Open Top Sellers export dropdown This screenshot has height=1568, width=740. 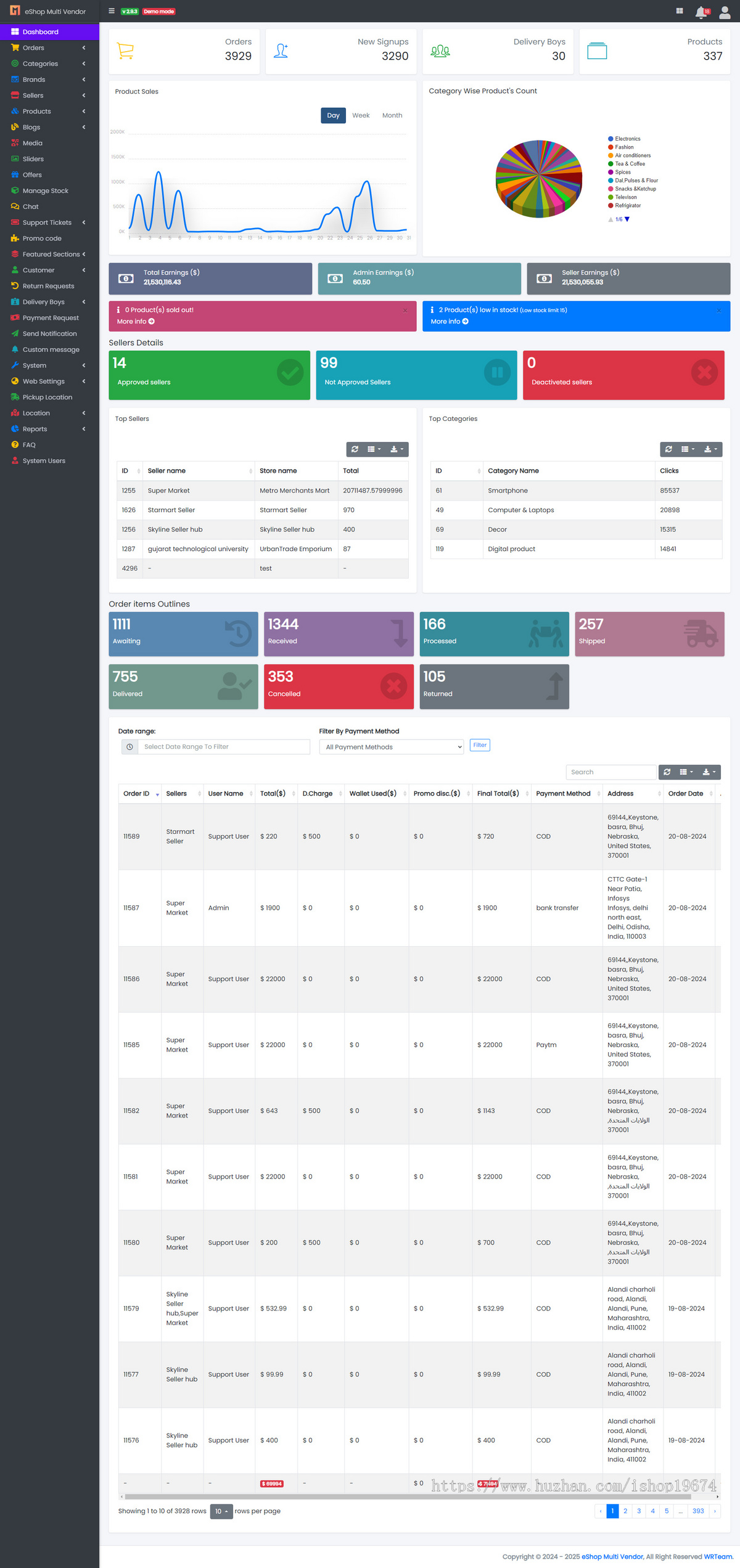(397, 449)
